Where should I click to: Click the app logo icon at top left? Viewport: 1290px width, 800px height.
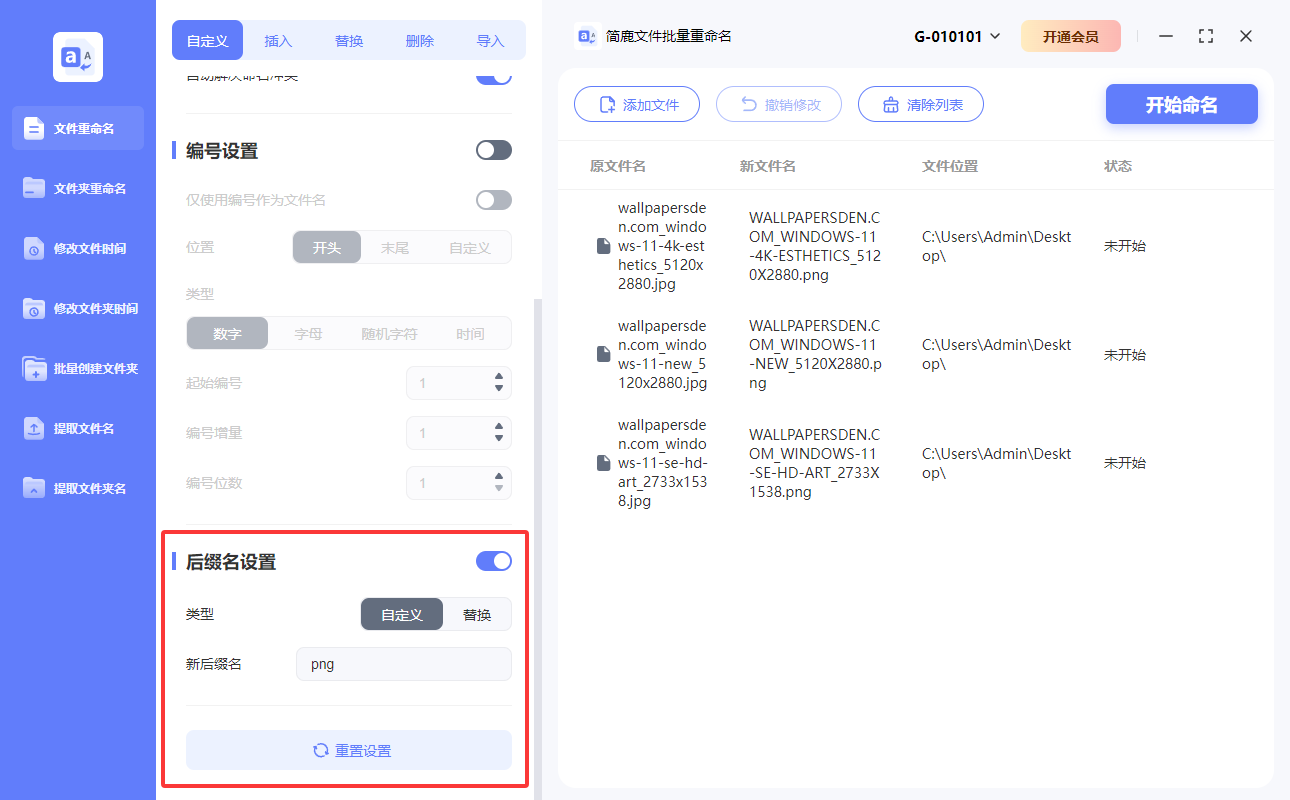(77, 57)
